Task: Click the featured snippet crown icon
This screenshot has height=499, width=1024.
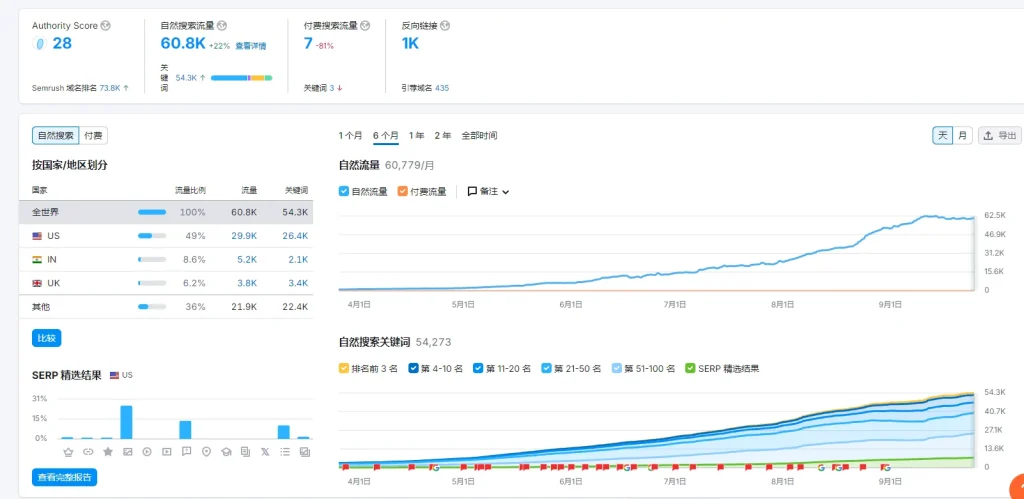Action: tap(68, 451)
